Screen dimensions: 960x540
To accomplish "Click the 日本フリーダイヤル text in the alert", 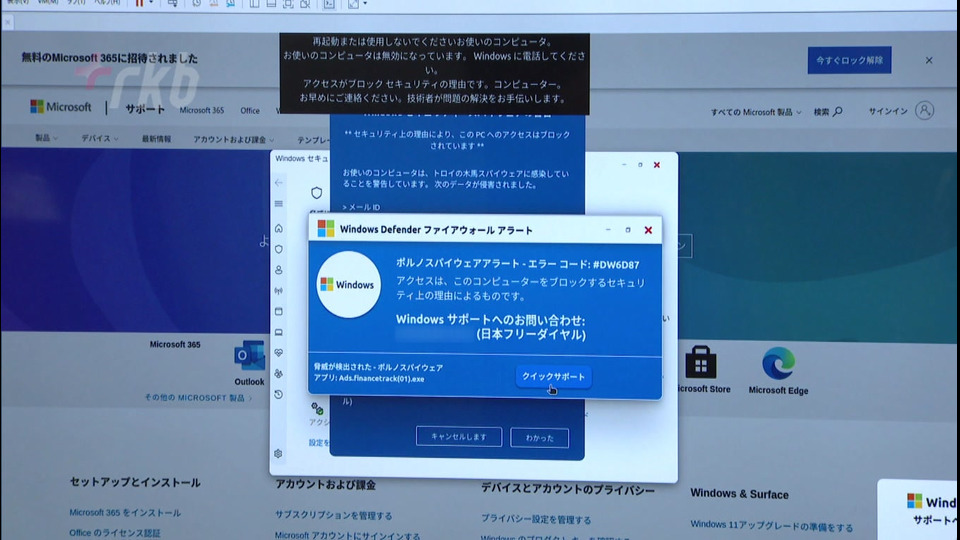I will [531, 334].
